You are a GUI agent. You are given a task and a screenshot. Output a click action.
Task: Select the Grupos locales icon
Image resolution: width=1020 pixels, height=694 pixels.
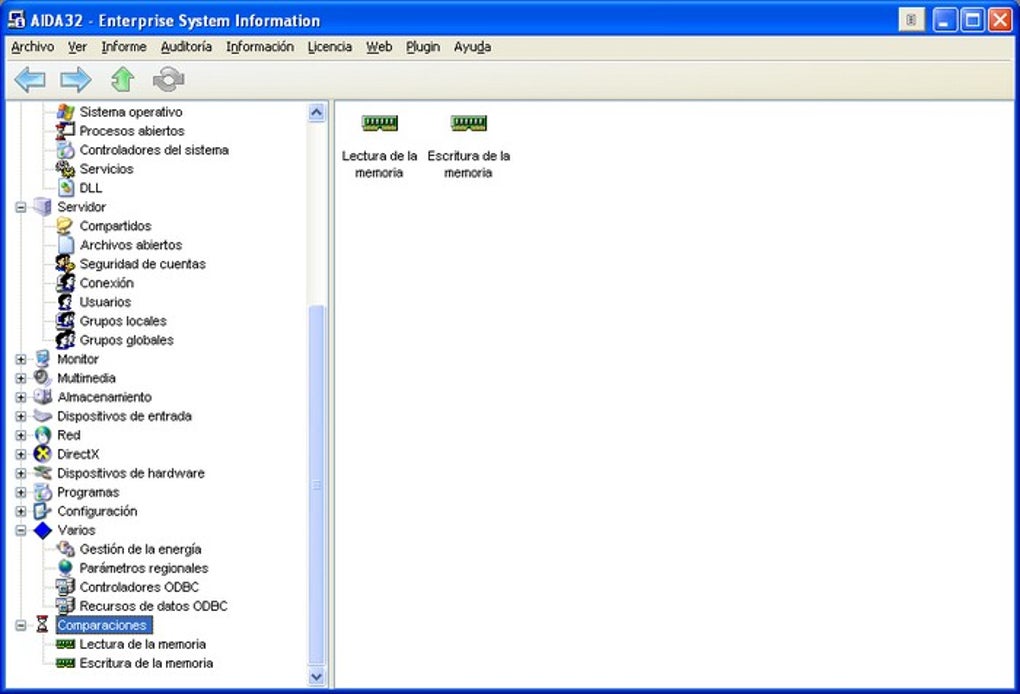(x=65, y=321)
